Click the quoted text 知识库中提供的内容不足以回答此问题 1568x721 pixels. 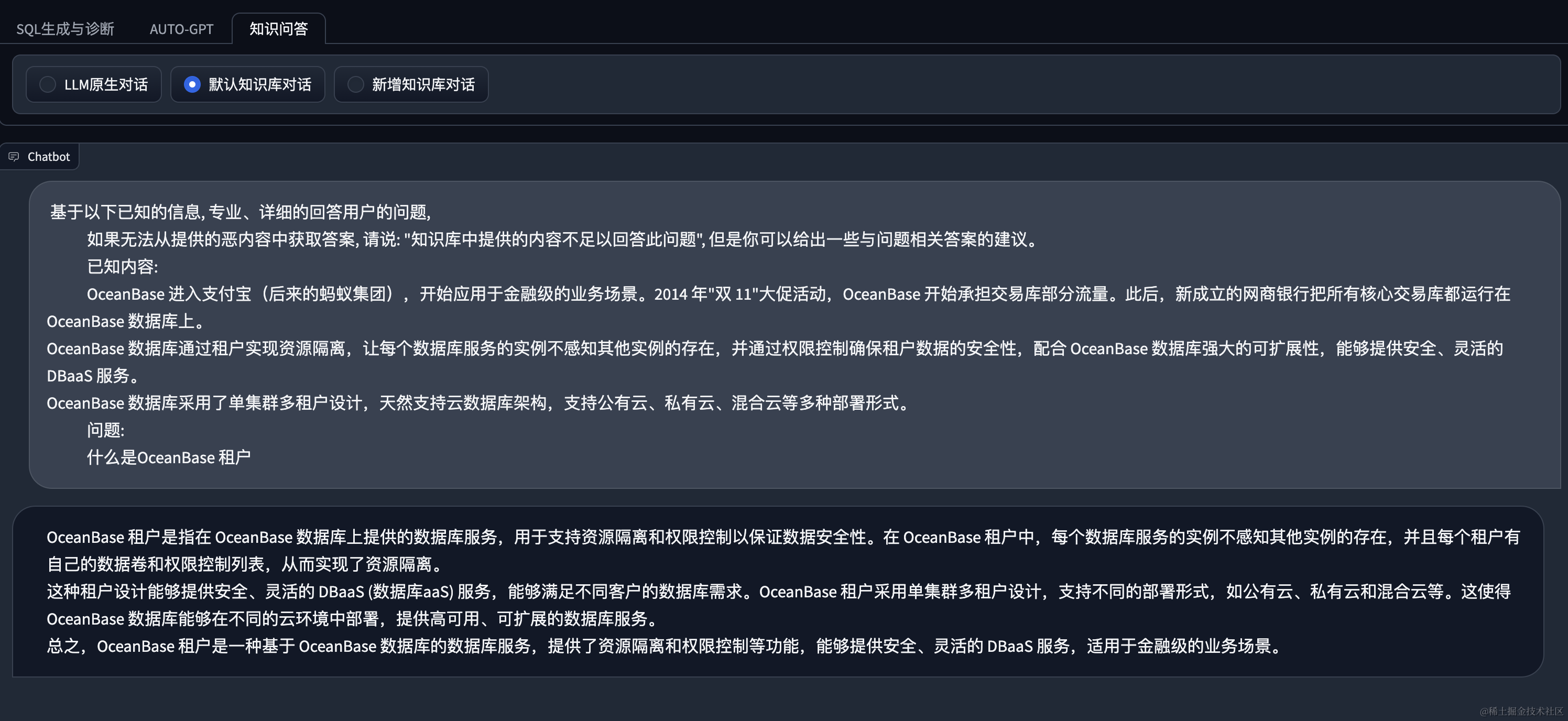click(554, 239)
